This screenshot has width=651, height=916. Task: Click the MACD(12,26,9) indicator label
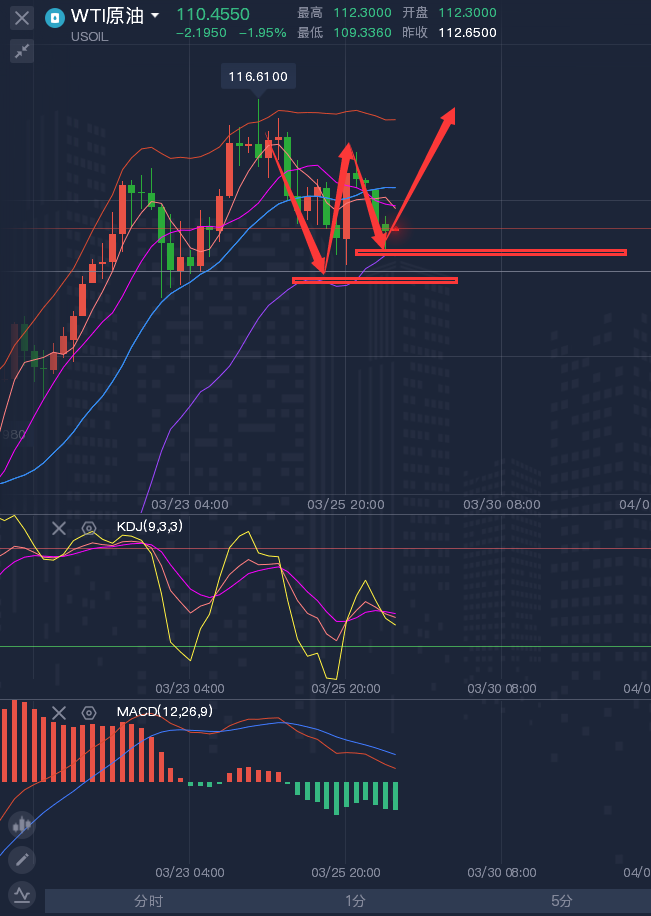pyautogui.click(x=164, y=712)
